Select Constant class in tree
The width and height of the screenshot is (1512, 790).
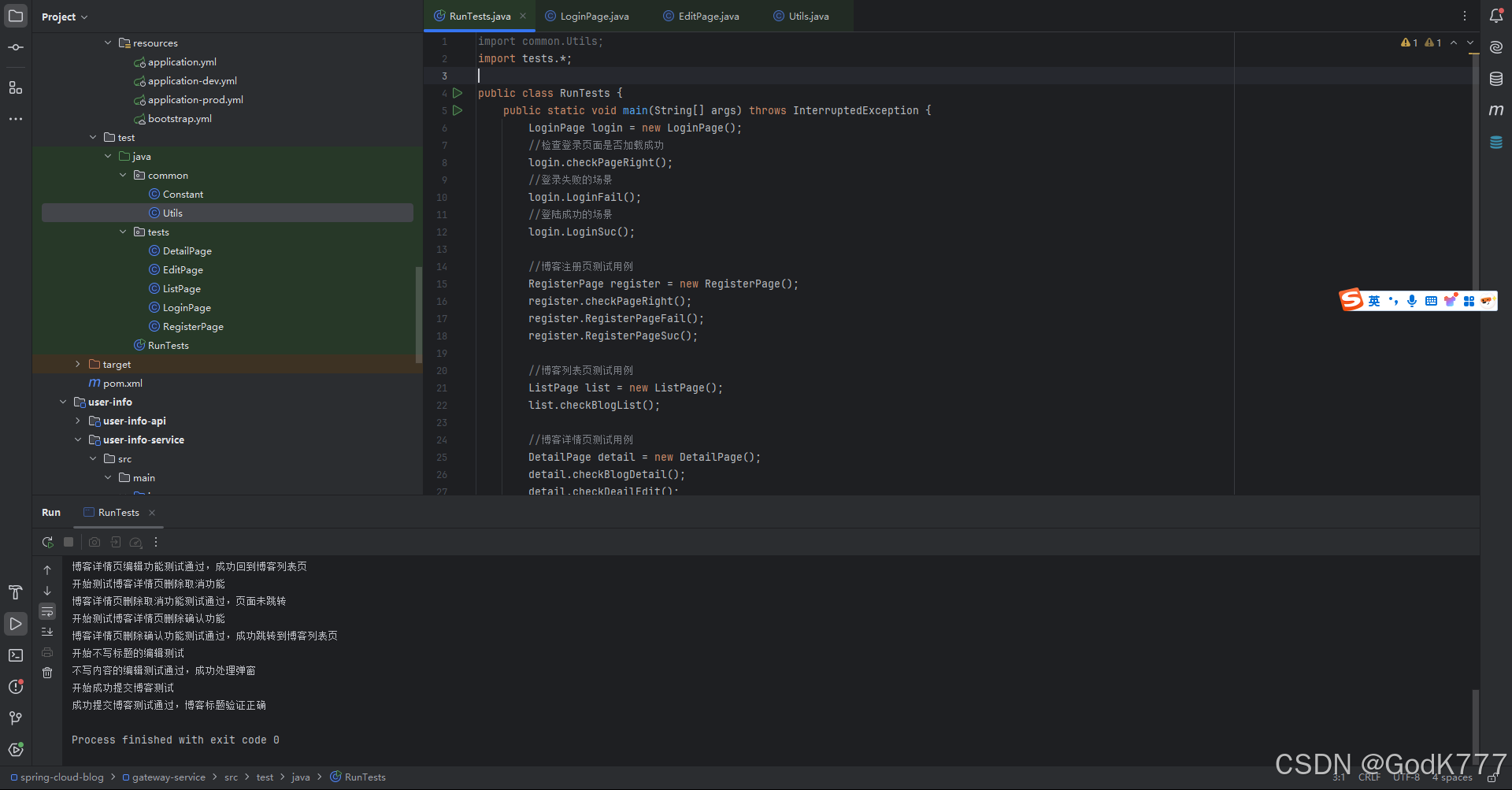183,194
